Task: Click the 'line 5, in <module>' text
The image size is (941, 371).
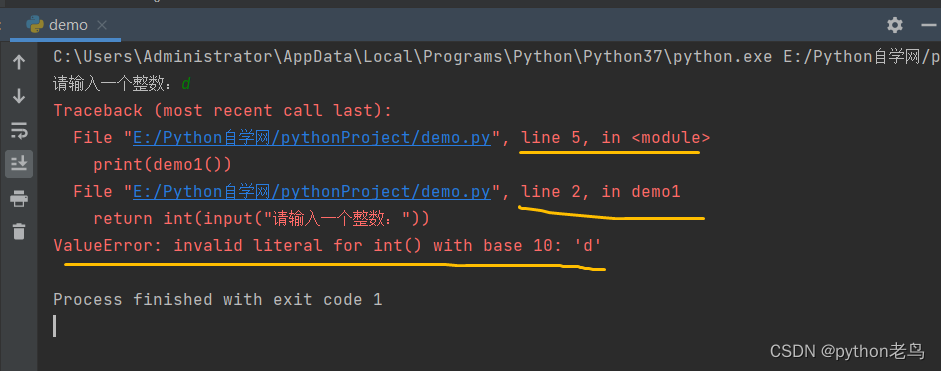Action: coord(616,137)
